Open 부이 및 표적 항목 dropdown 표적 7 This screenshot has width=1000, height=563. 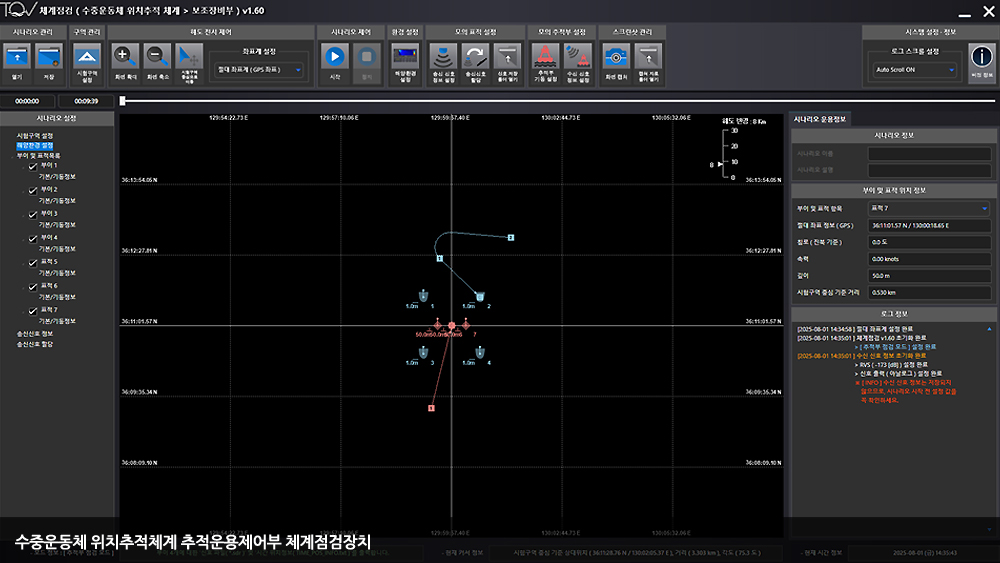pos(929,208)
